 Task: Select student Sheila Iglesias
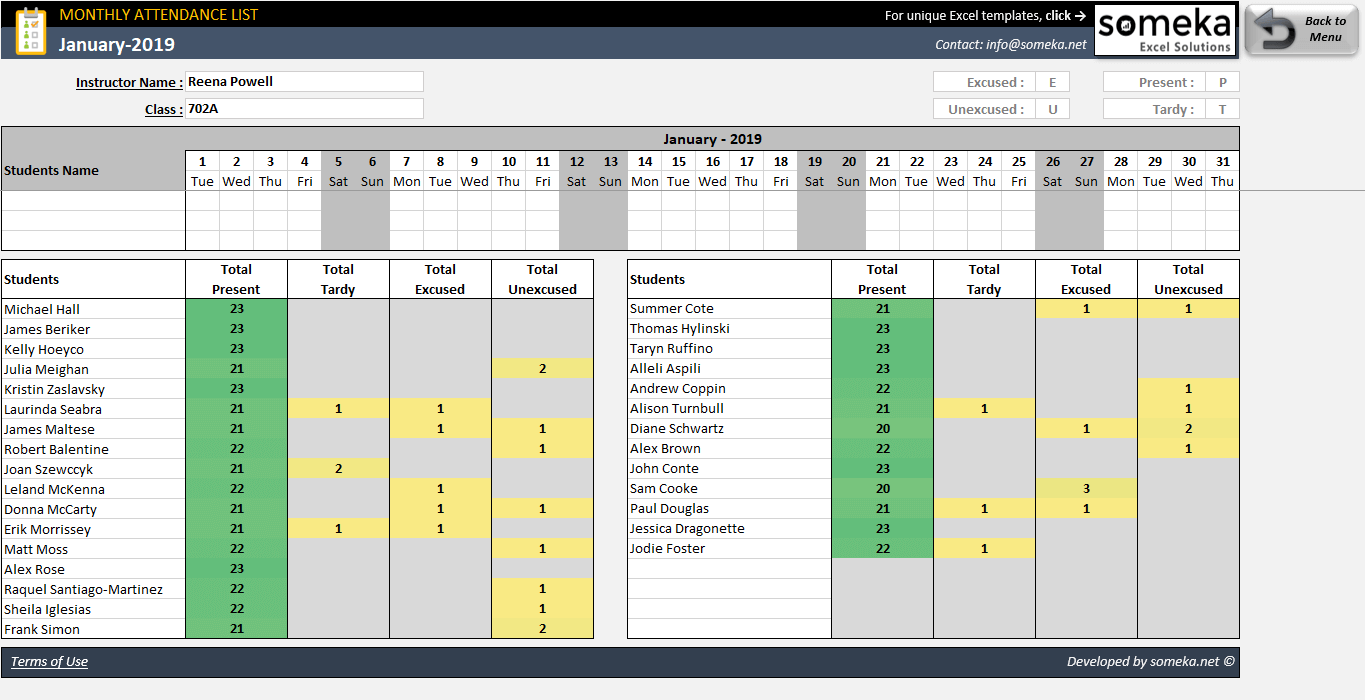pos(93,609)
